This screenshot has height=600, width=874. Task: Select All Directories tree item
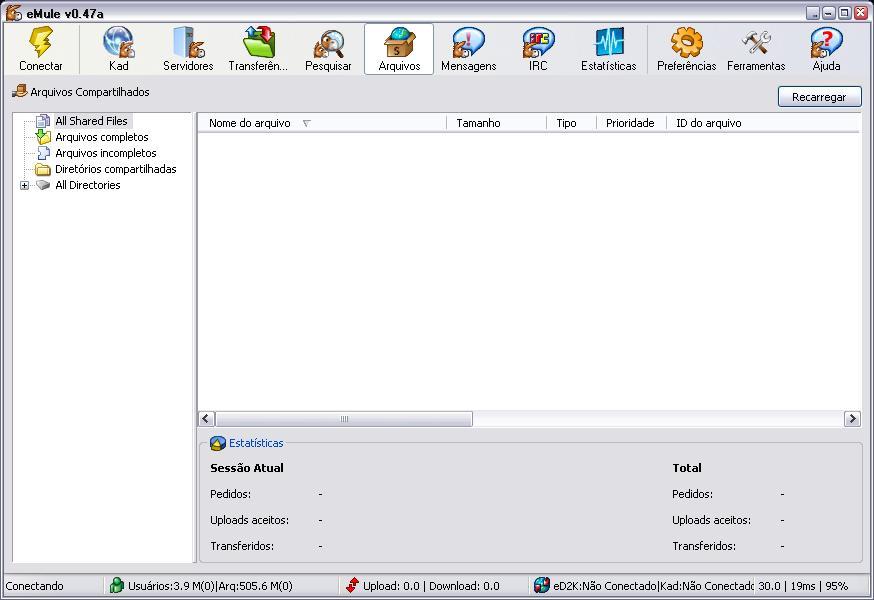pos(88,185)
